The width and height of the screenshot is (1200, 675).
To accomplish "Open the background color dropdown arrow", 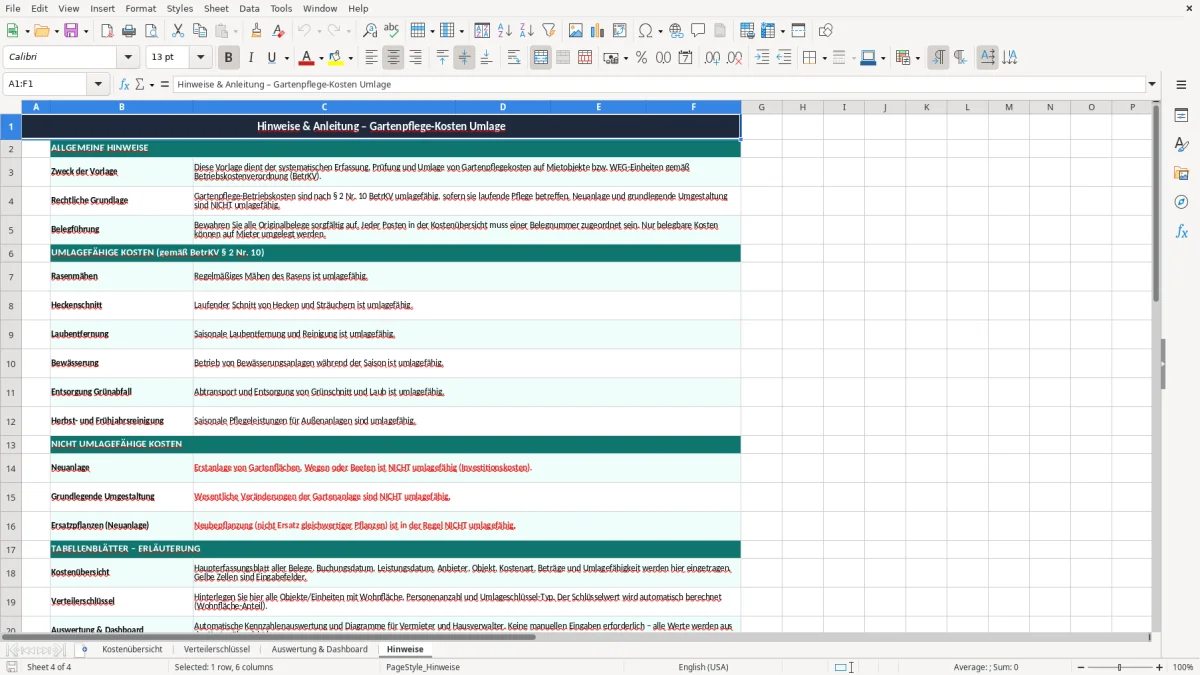I will pos(351,58).
